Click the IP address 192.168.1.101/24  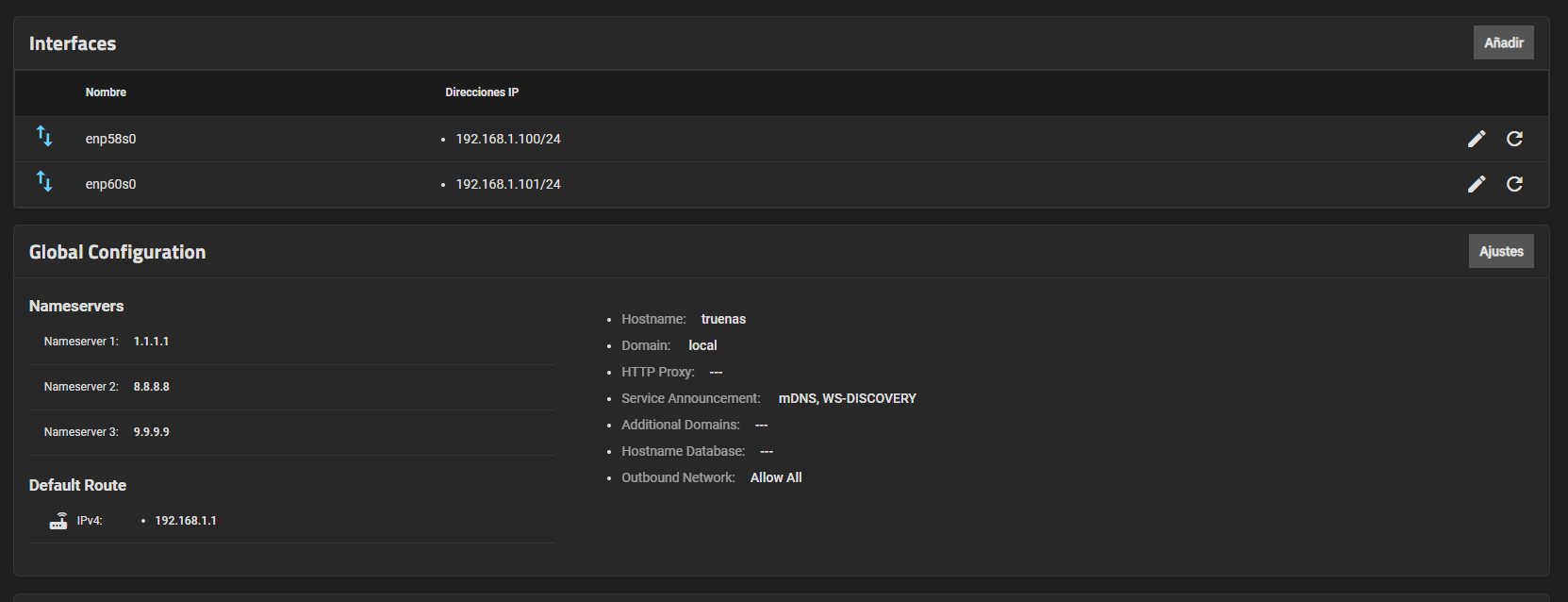click(508, 184)
